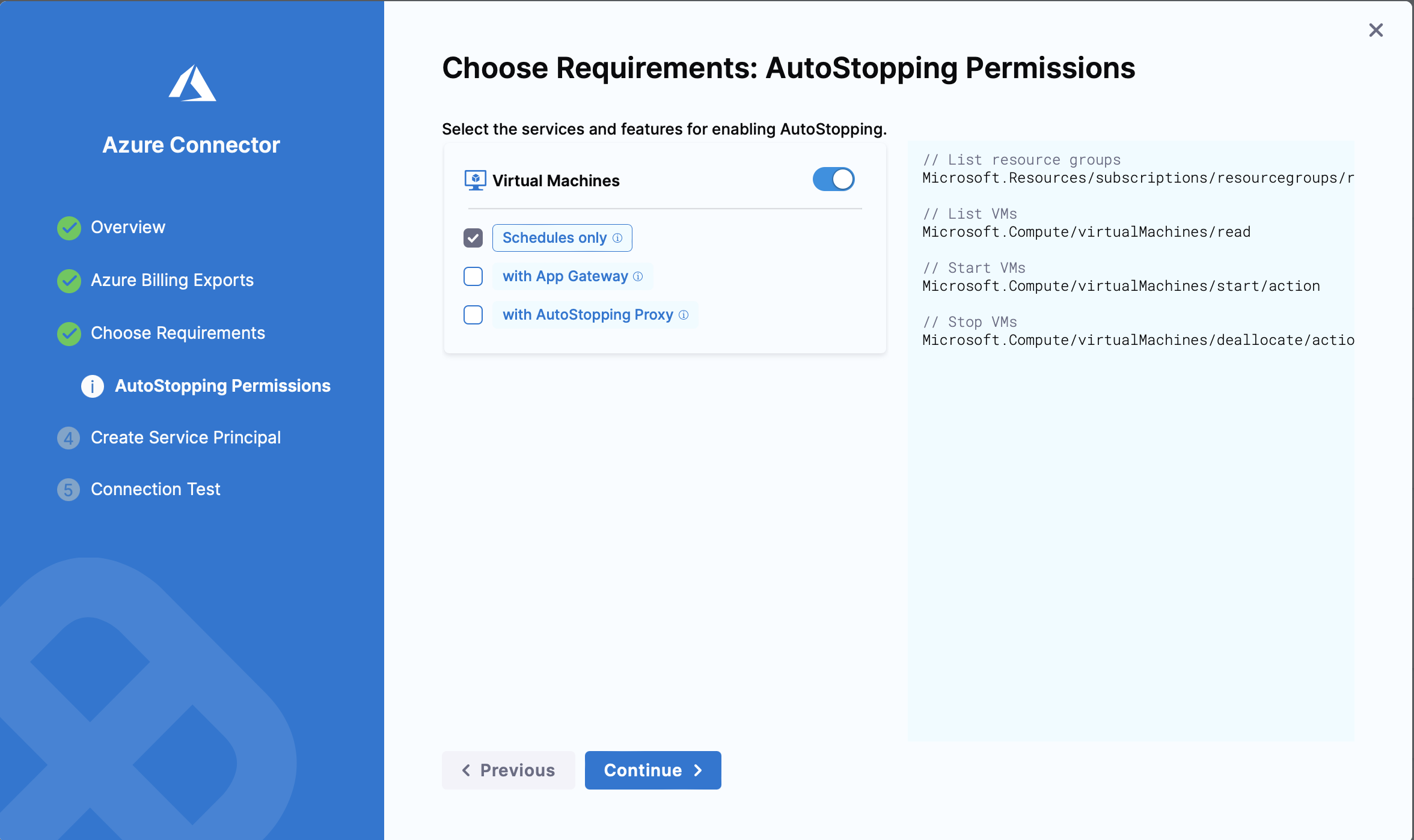Check the with AutoStopping Proxy checkbox
This screenshot has height=840, width=1414.
(x=473, y=315)
